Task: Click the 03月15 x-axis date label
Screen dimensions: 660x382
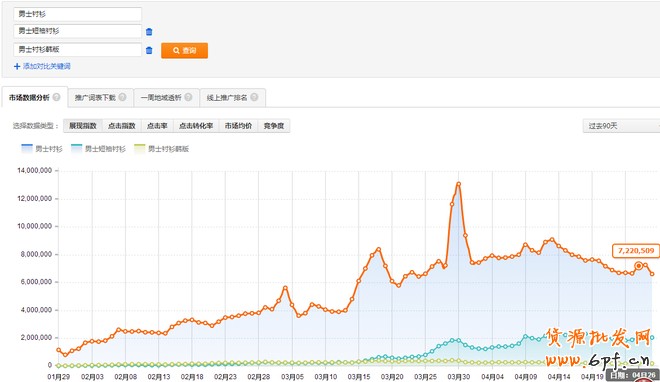Action: click(359, 377)
